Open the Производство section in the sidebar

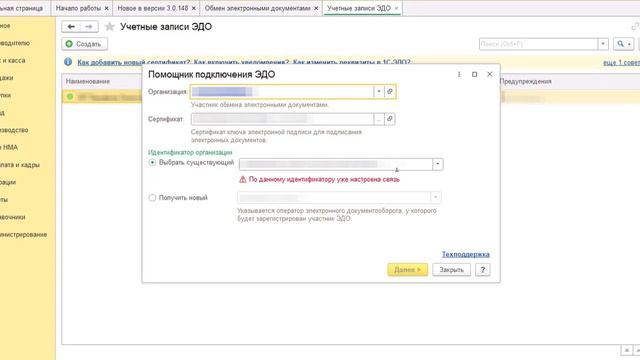(x=14, y=130)
